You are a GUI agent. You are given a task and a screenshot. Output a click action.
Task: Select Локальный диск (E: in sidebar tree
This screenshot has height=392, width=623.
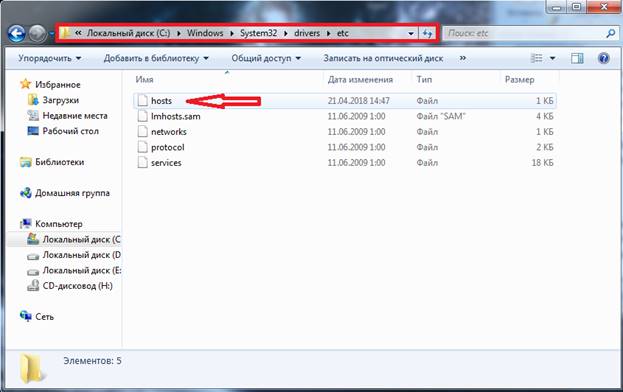point(81,270)
